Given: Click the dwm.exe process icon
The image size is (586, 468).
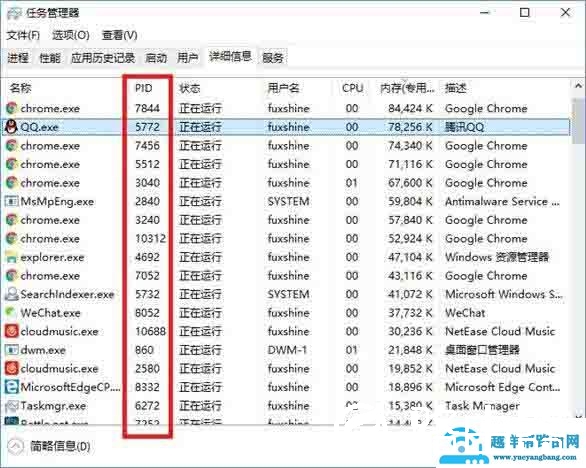Looking at the screenshot, I should (x=11, y=350).
